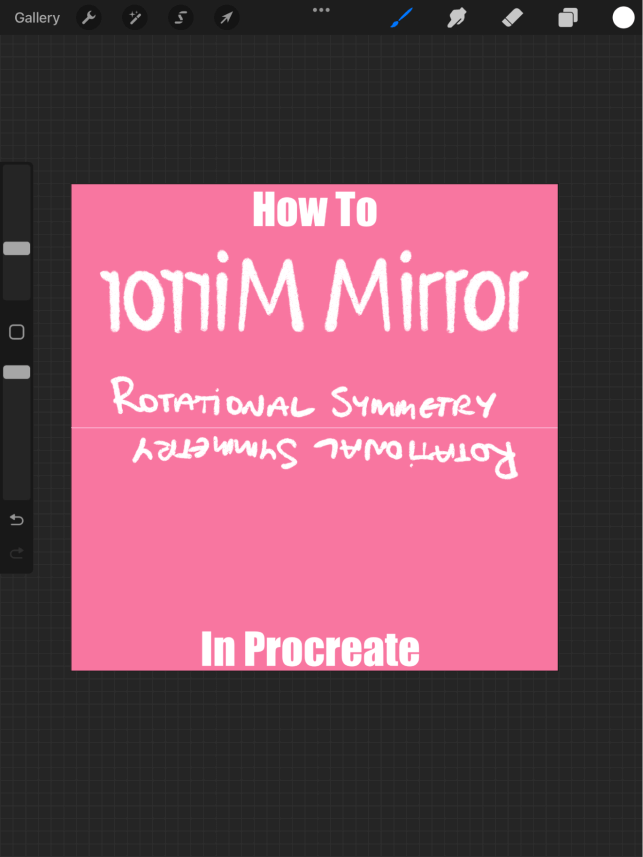Image resolution: width=643 pixels, height=857 pixels.
Task: Adjust the brush opacity slider handle
Action: [17, 372]
